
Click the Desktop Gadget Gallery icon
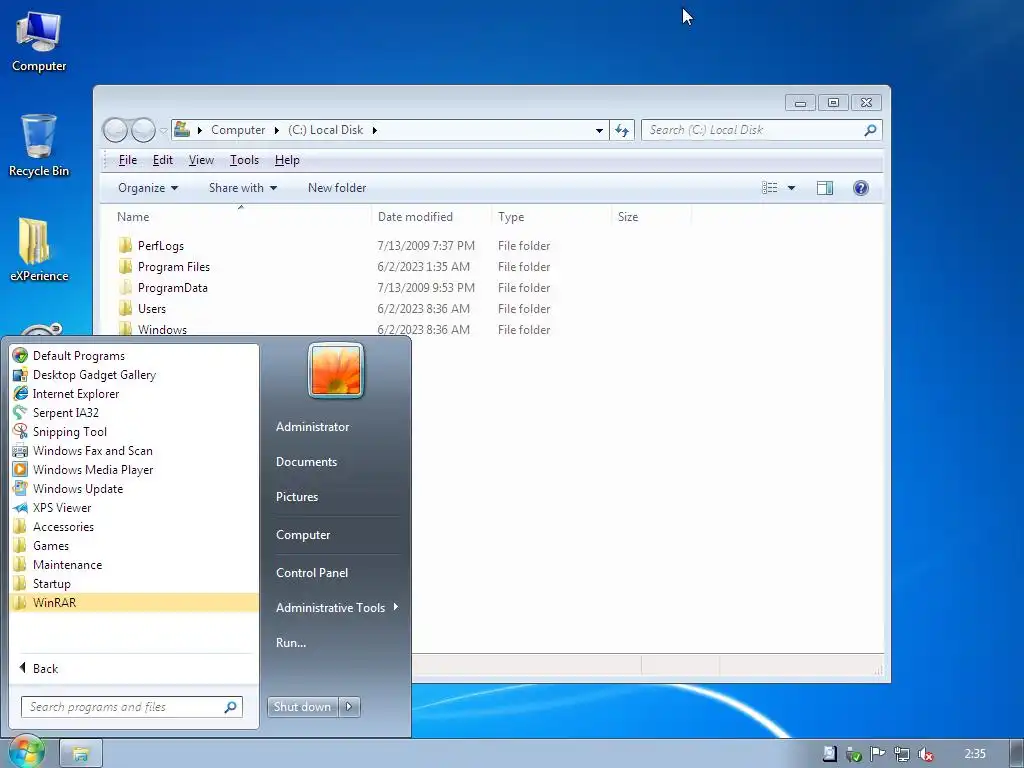20,375
